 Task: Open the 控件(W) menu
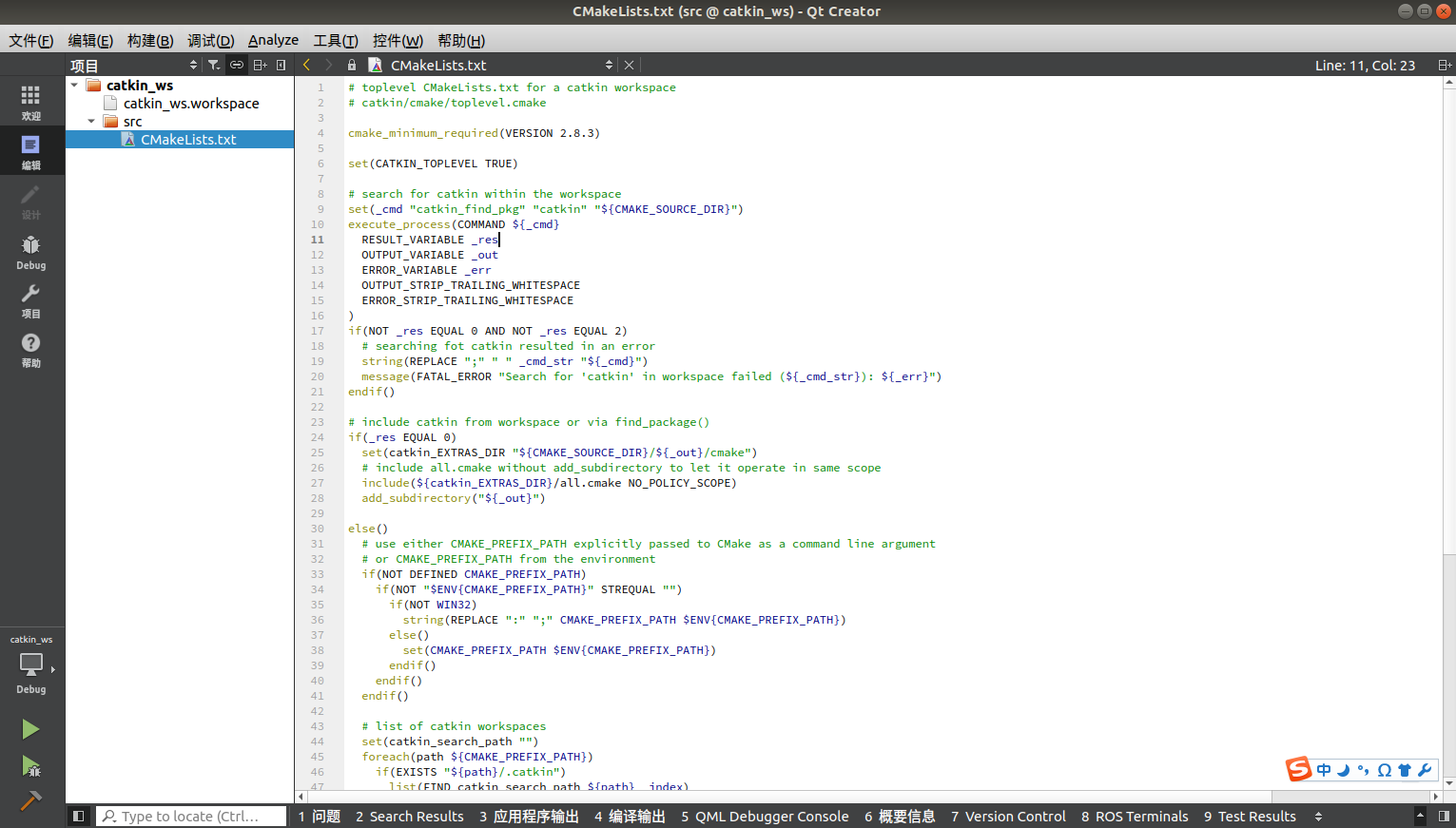(398, 40)
